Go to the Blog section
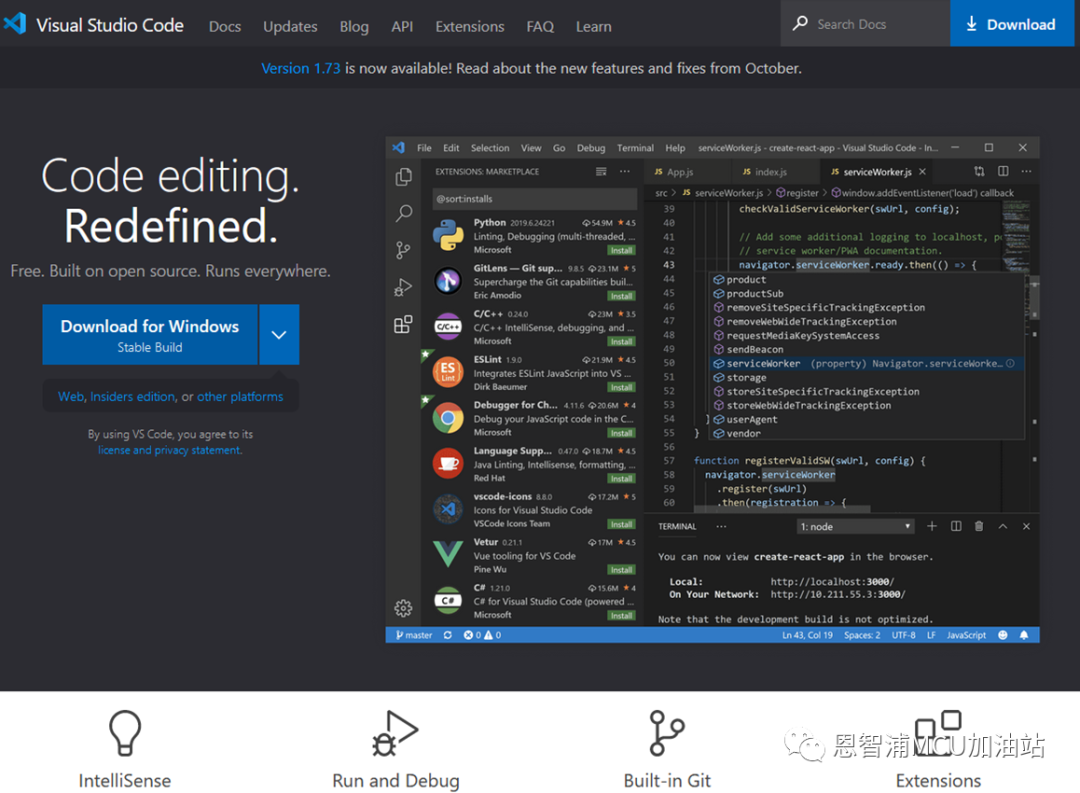Image resolution: width=1080 pixels, height=793 pixels. click(354, 26)
